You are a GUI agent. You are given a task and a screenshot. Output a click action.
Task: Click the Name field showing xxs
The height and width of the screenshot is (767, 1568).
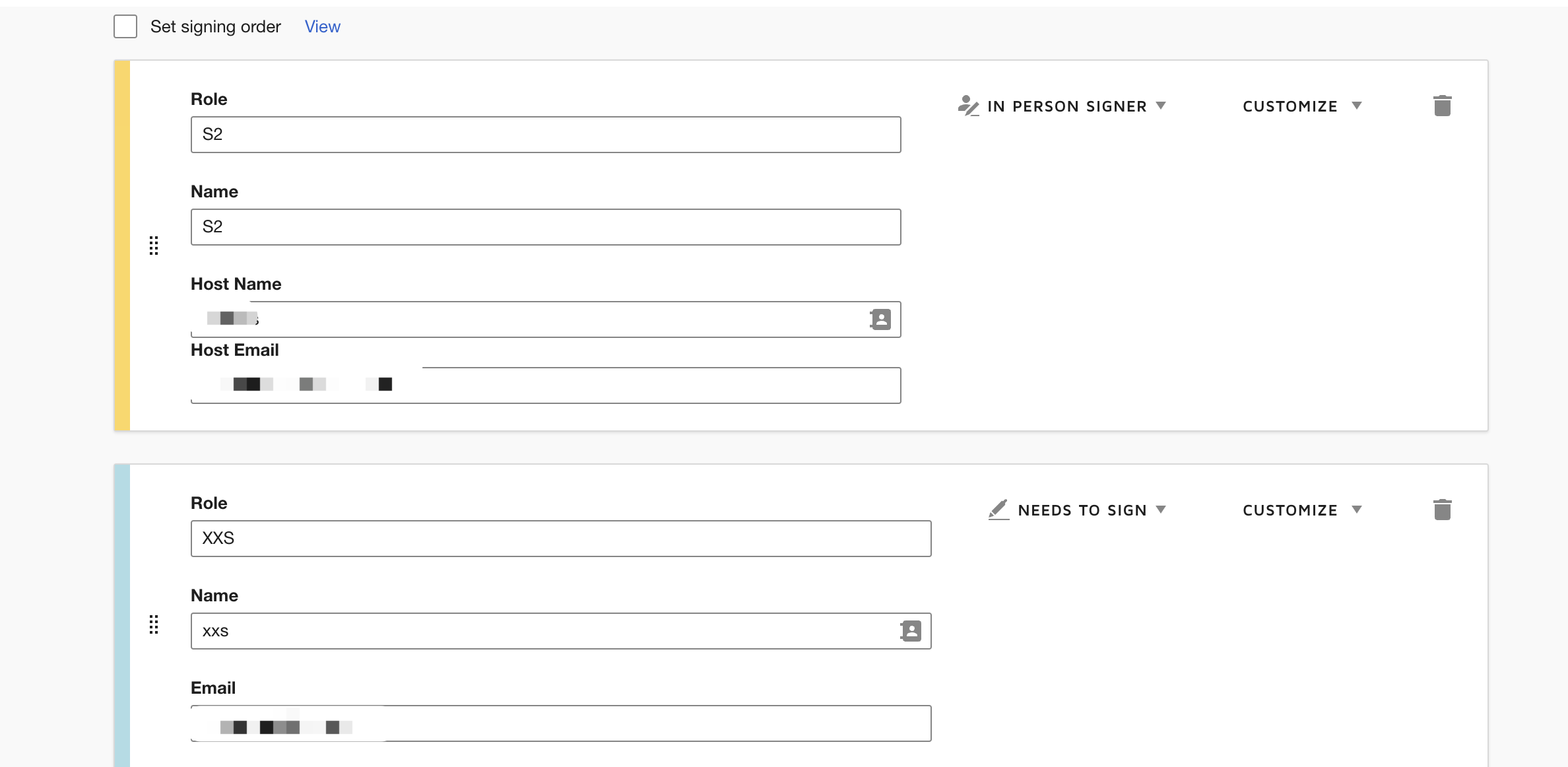pyautogui.click(x=541, y=631)
